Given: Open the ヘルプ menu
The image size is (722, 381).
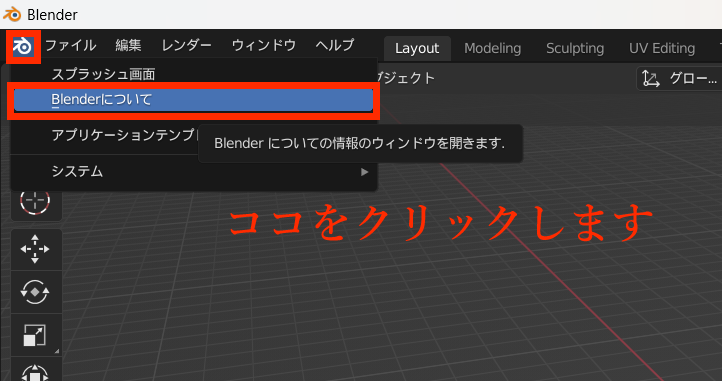Looking at the screenshot, I should pos(335,45).
